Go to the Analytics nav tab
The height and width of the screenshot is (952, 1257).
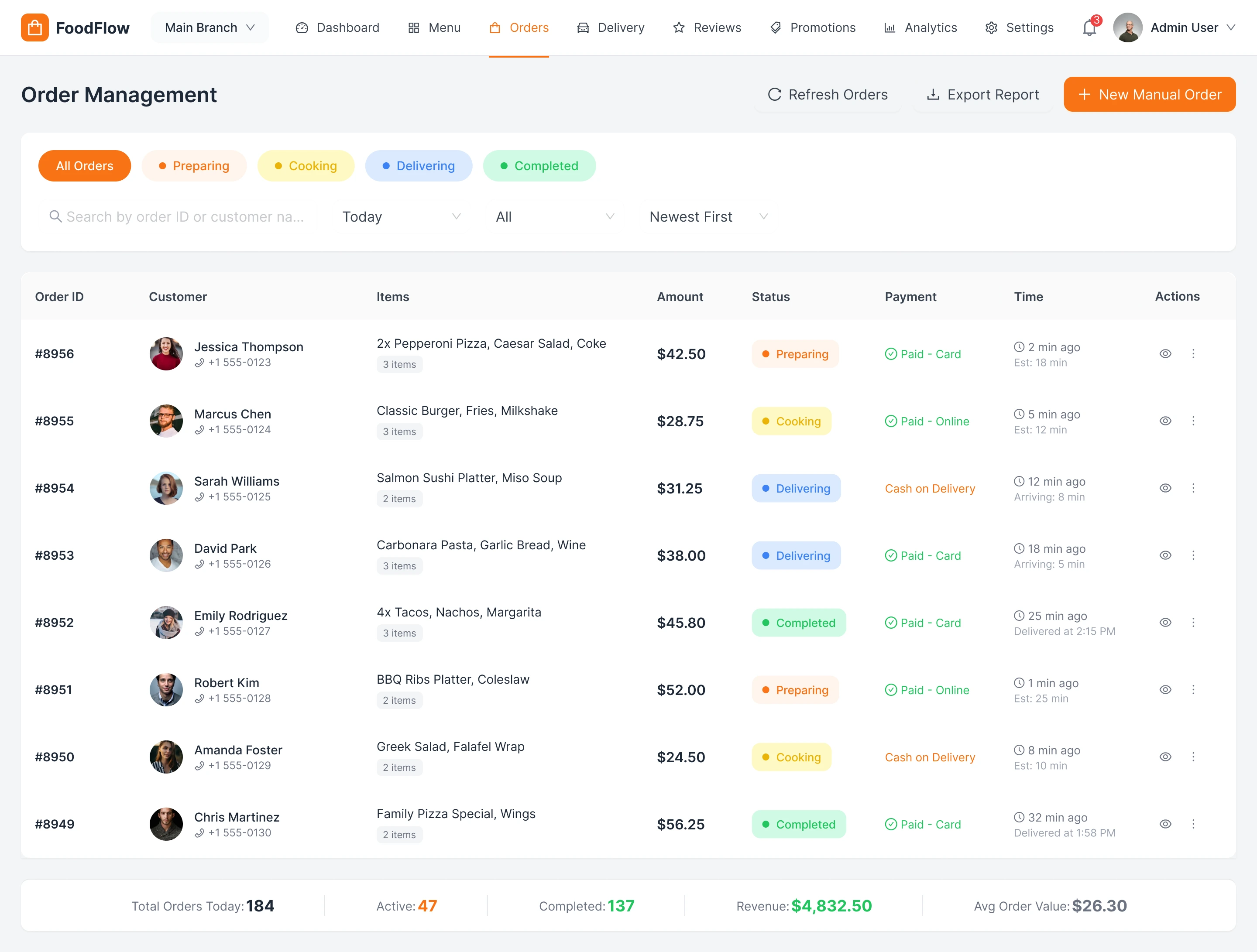click(x=920, y=28)
